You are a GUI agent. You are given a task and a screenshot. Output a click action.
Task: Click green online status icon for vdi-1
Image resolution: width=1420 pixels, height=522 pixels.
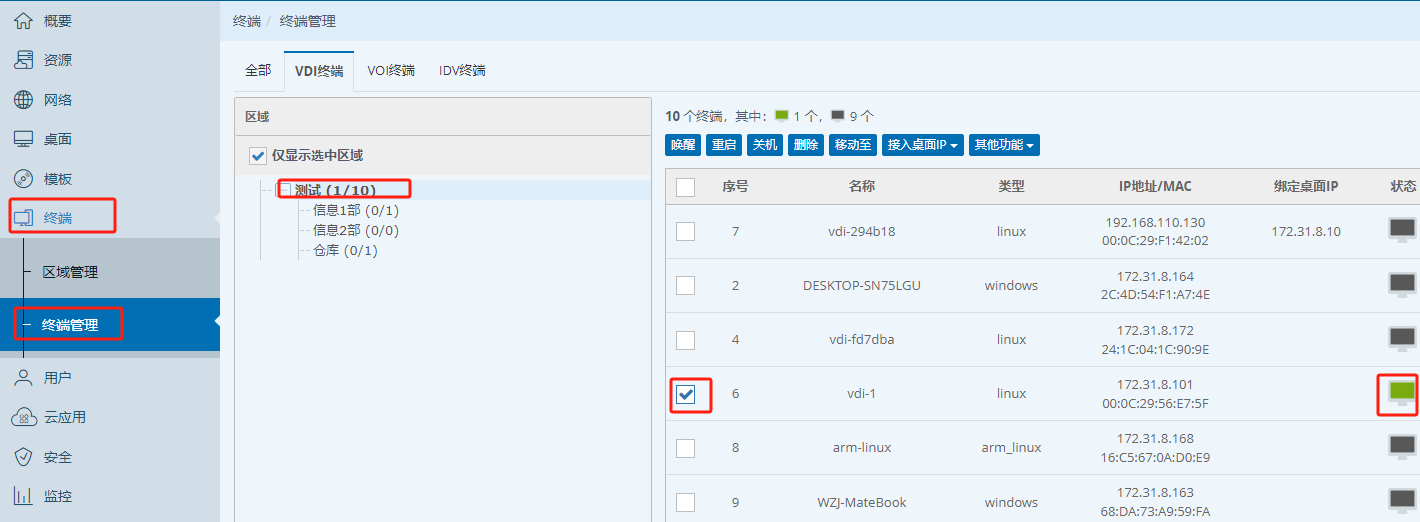1402,393
